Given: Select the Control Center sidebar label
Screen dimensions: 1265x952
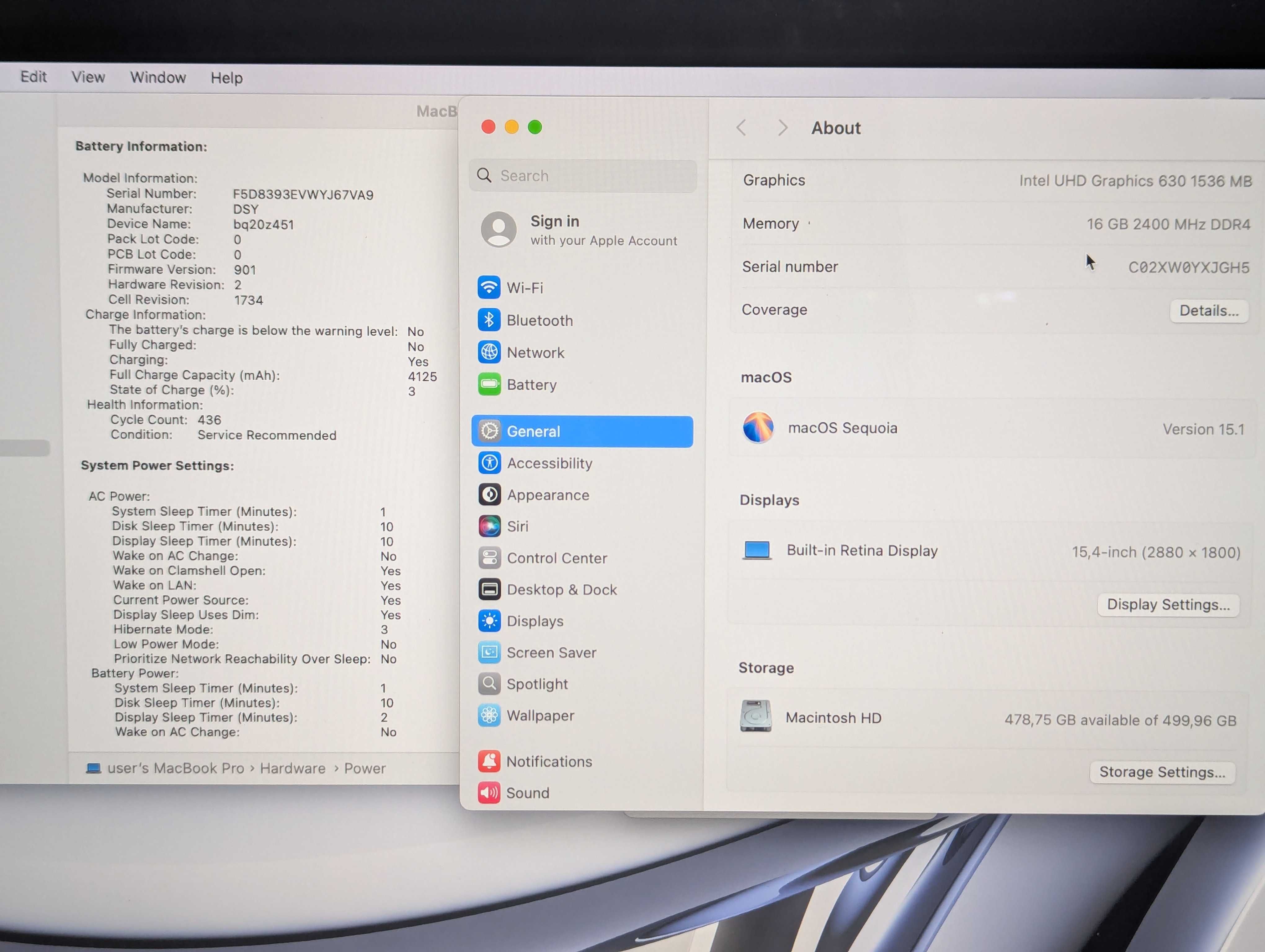Looking at the screenshot, I should click(x=557, y=558).
